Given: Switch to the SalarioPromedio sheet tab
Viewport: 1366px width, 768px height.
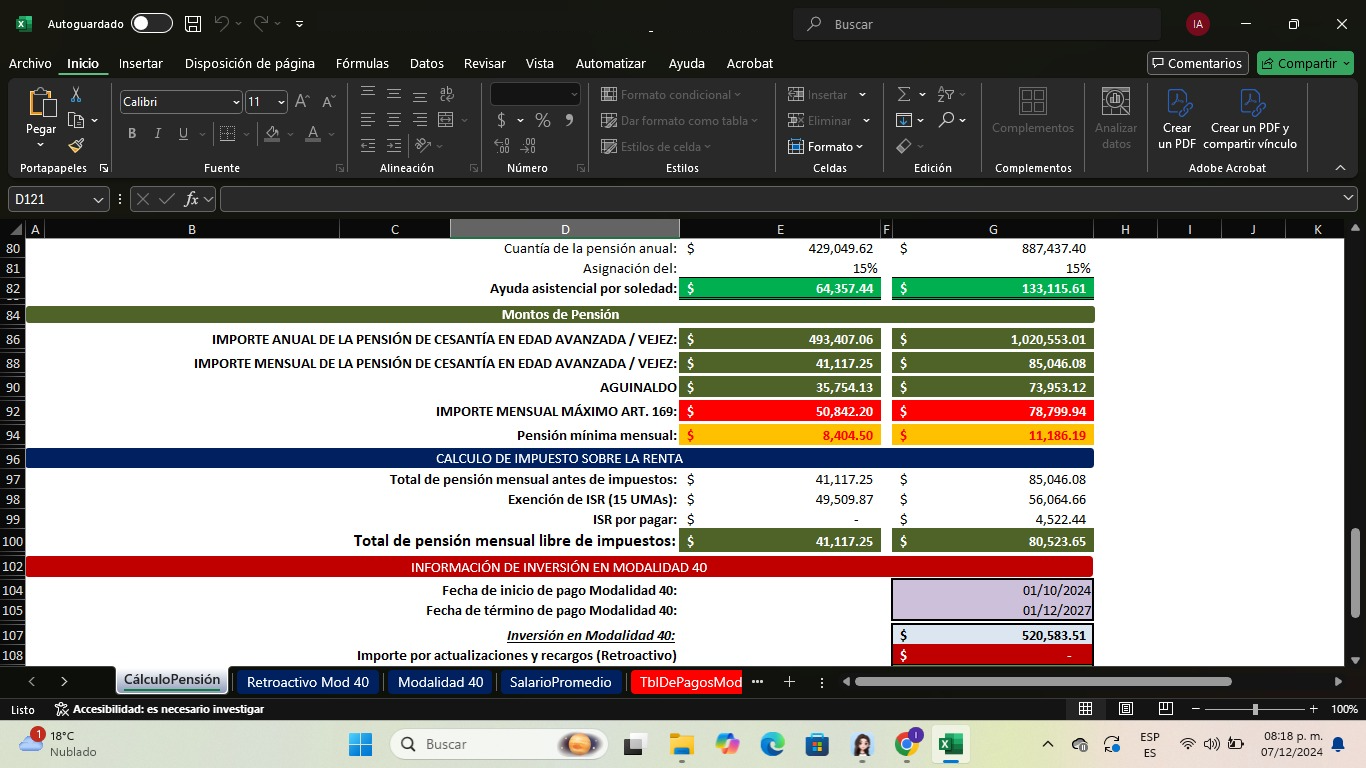Looking at the screenshot, I should (560, 682).
